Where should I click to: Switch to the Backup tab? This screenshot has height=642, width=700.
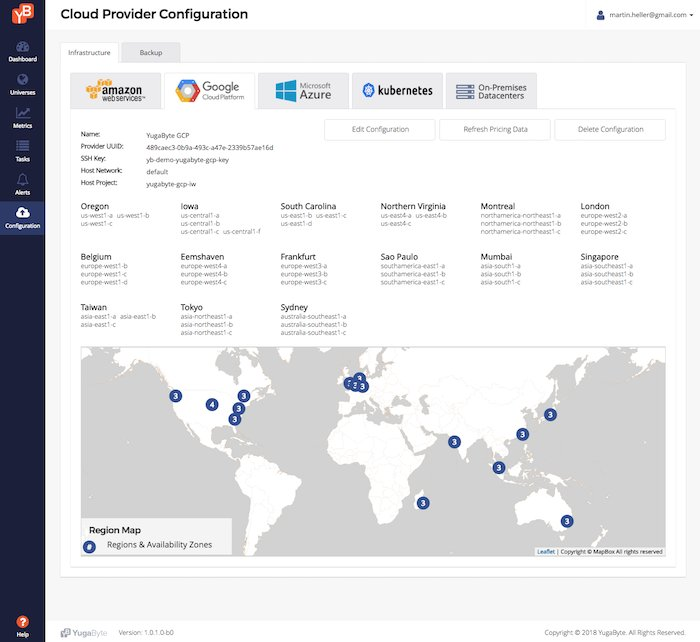151,53
